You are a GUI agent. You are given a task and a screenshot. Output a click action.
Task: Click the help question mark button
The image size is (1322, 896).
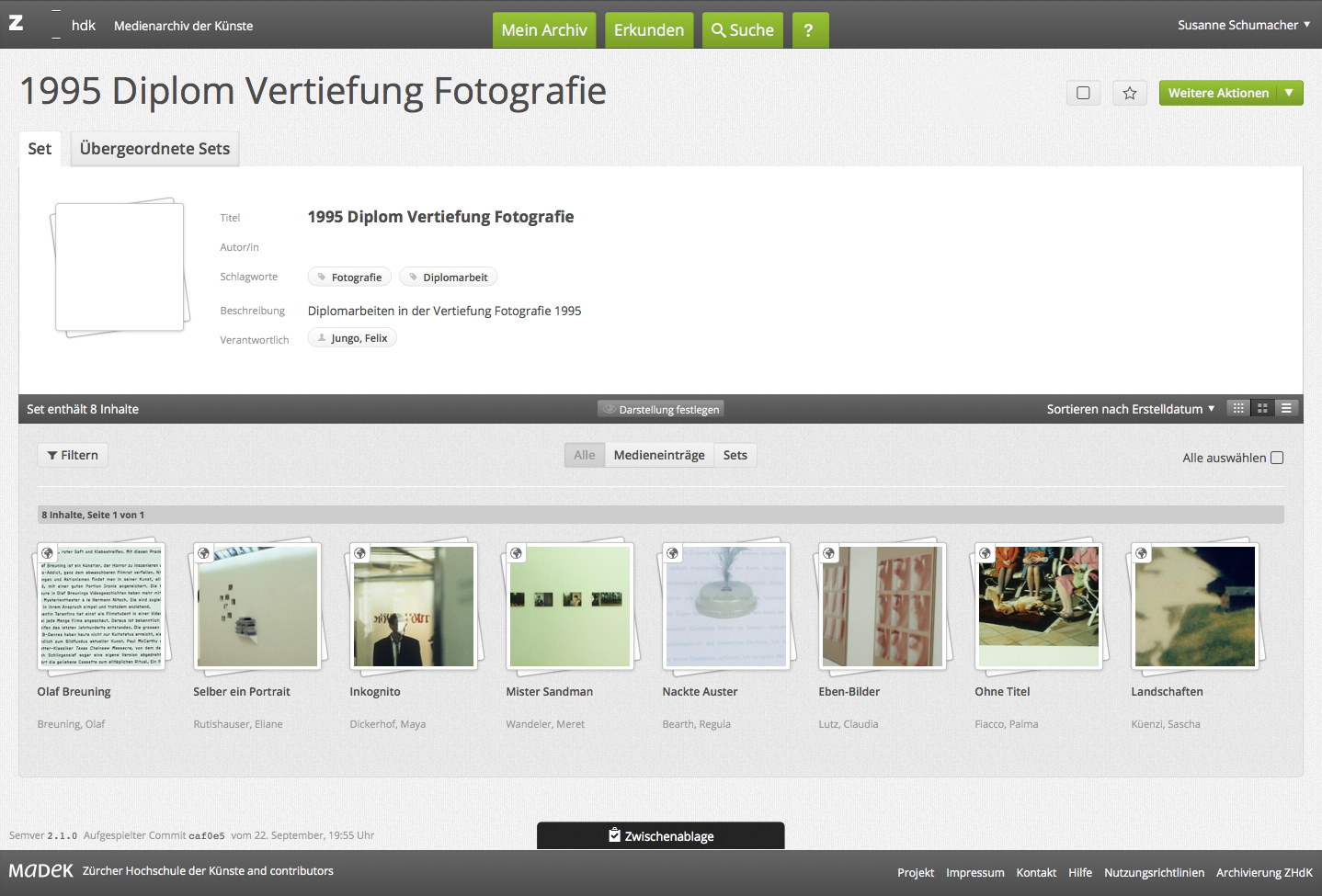point(809,30)
